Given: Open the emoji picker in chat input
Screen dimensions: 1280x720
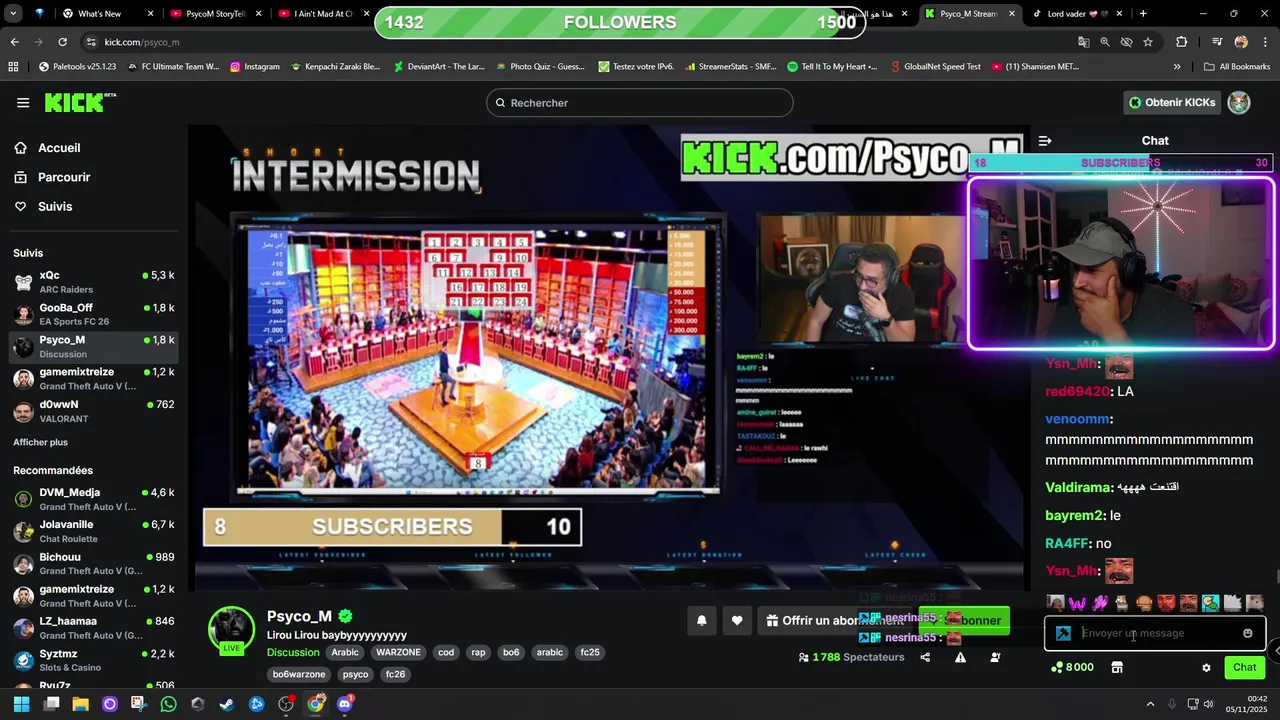Looking at the screenshot, I should coord(1248,633).
